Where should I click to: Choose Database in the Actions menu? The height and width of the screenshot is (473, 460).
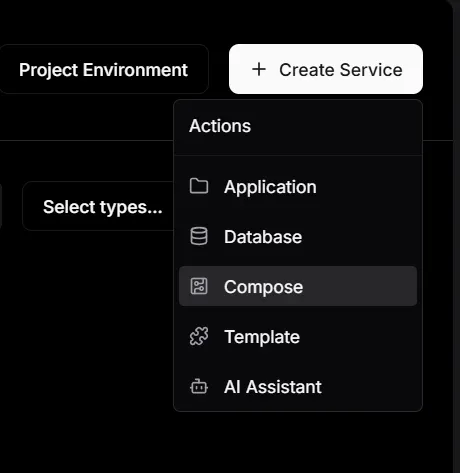(x=298, y=236)
